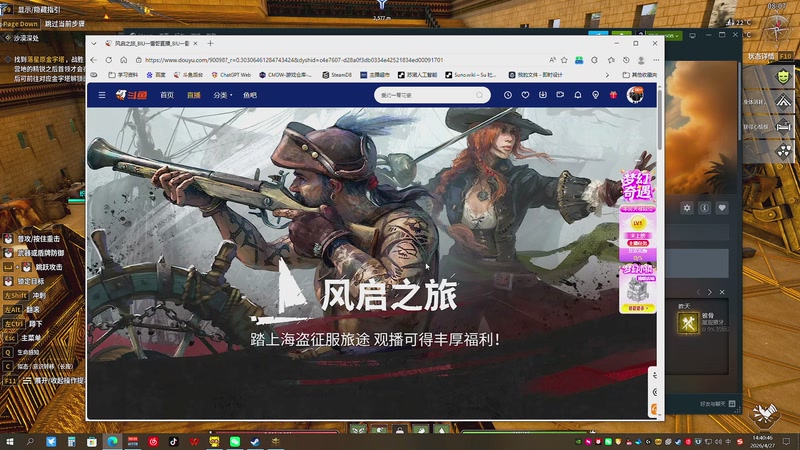Click the next arrow in the Steam news panel
Viewport: 800px width, 450px height.
[710, 292]
